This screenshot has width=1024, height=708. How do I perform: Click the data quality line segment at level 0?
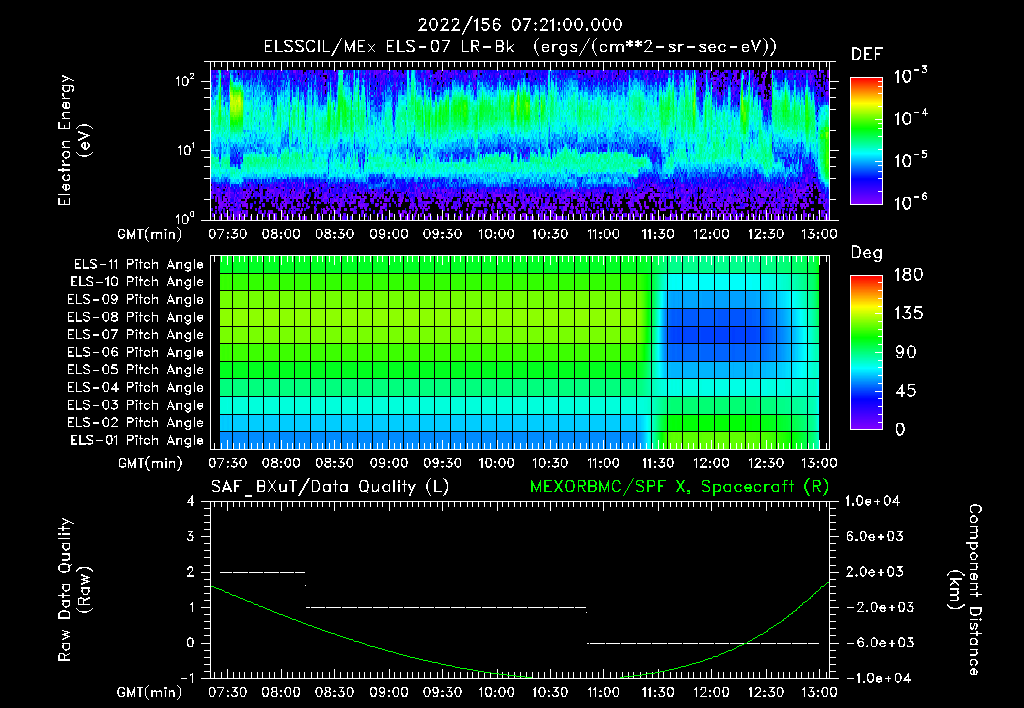703,643
